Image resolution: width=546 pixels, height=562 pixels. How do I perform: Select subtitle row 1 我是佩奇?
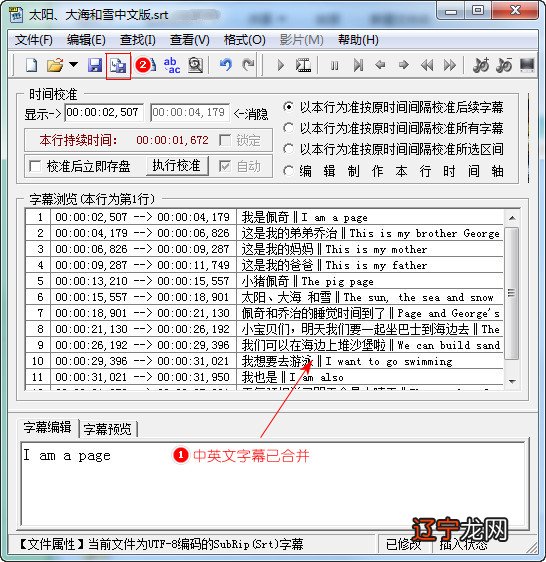point(265,217)
